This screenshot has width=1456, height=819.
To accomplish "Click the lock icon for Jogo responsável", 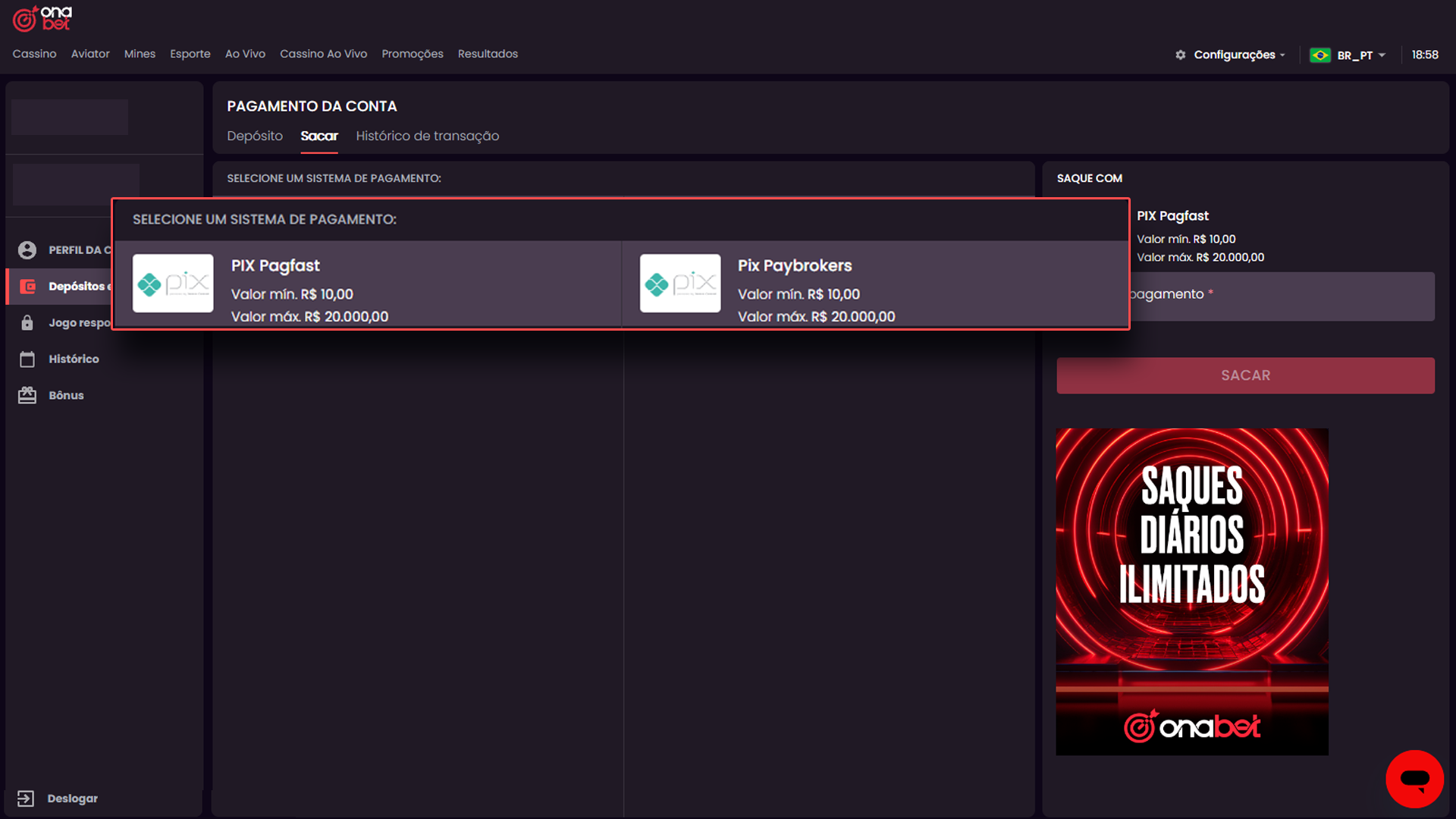I will coord(27,322).
